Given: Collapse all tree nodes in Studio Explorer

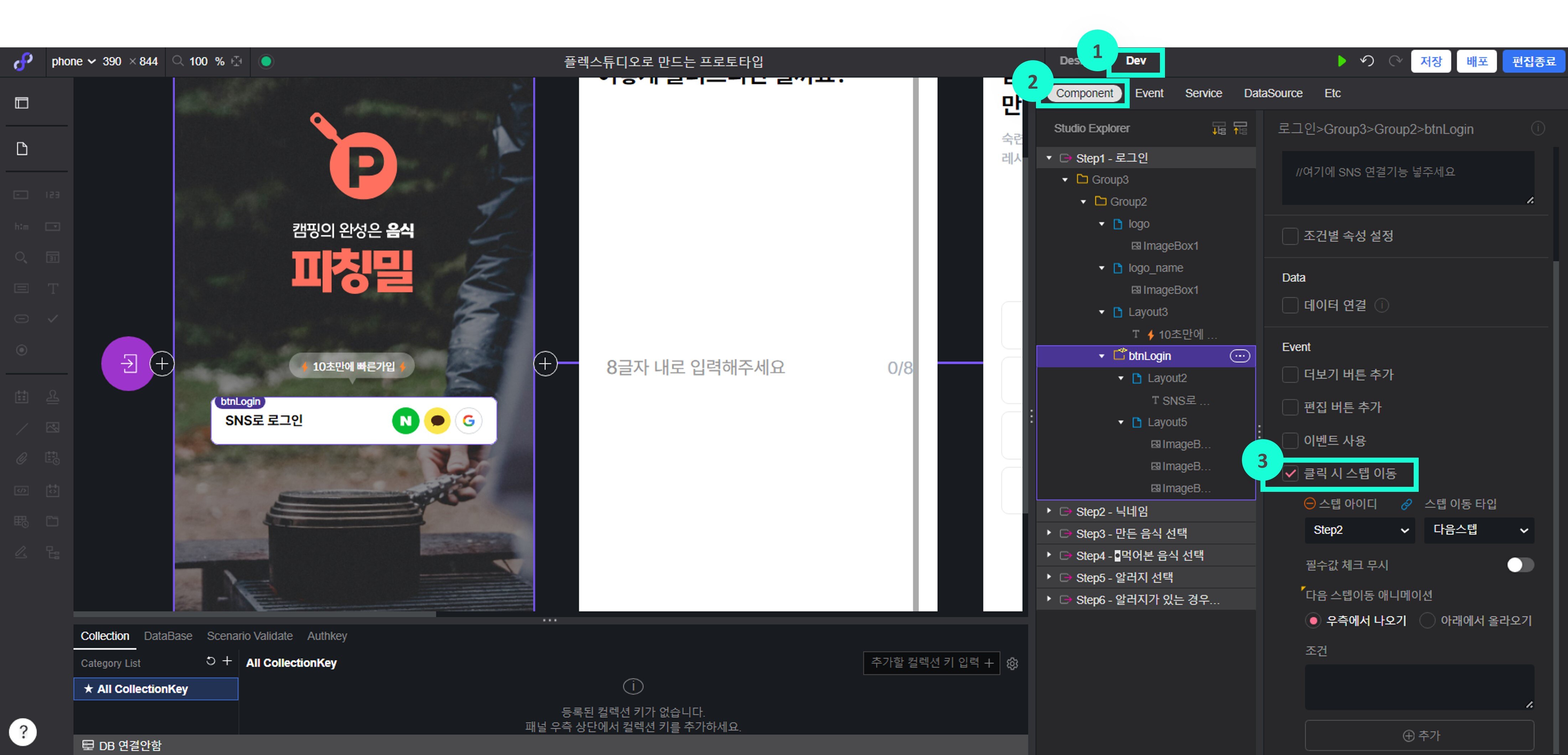Looking at the screenshot, I should [x=1240, y=128].
